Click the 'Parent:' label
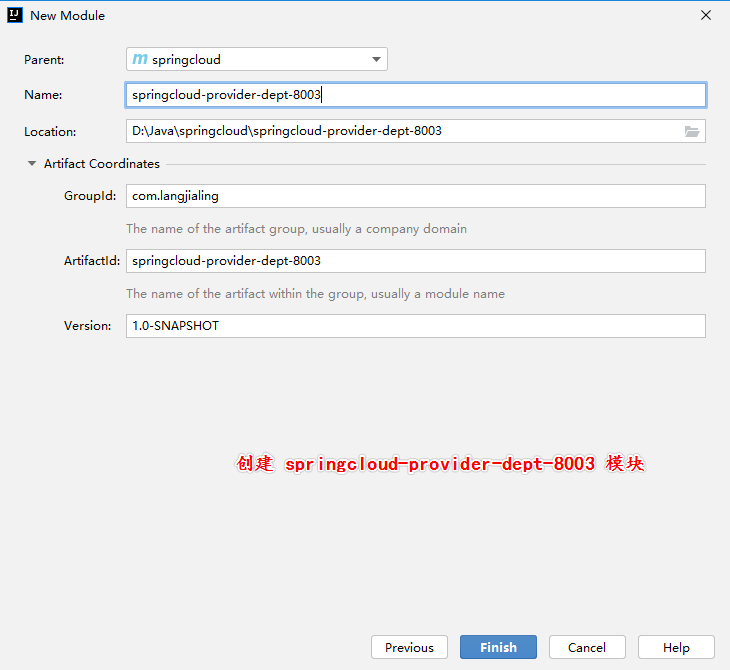The height and width of the screenshot is (670, 730). pyautogui.click(x=44, y=60)
